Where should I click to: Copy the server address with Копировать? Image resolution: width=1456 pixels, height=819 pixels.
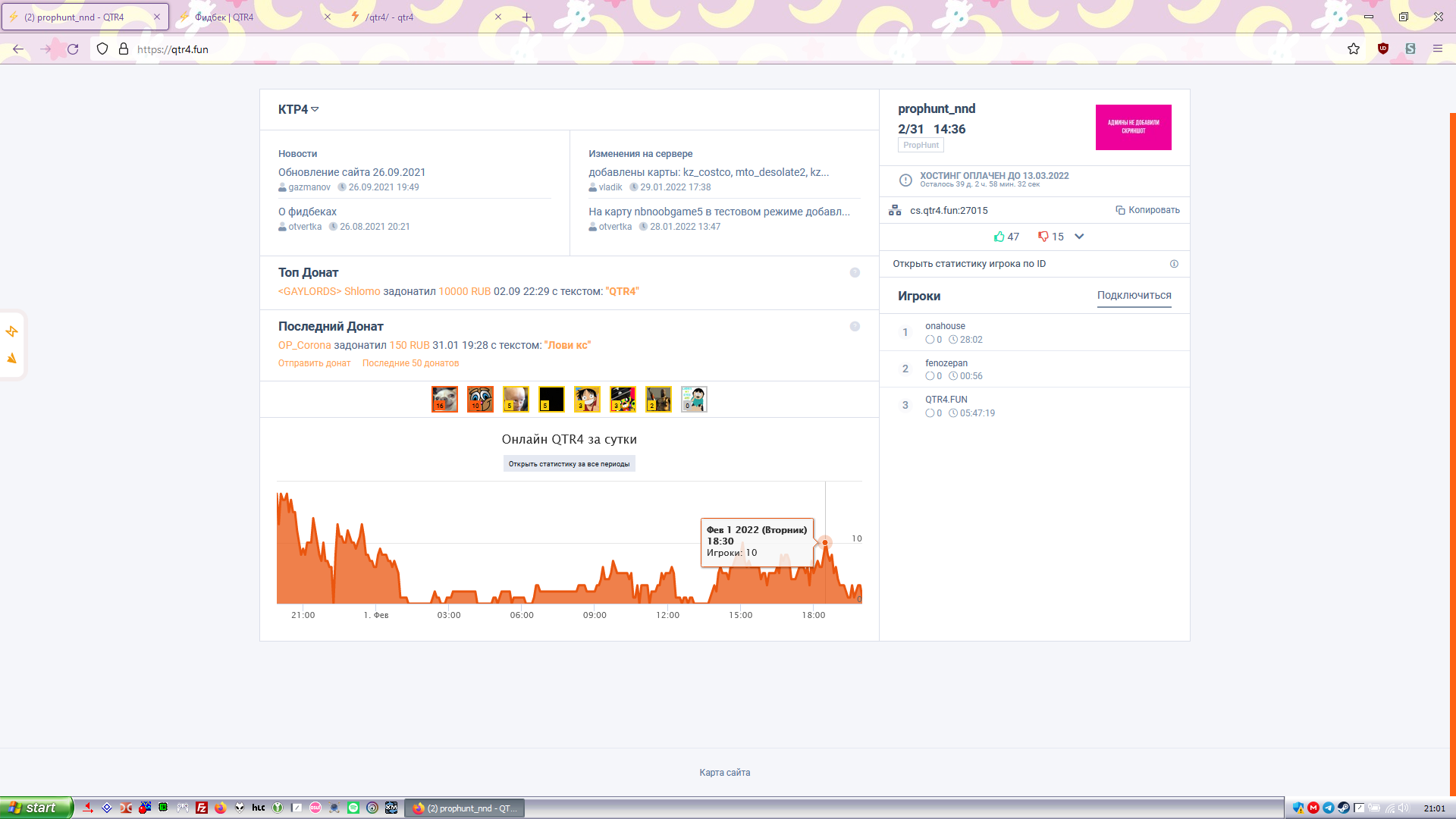1147,210
